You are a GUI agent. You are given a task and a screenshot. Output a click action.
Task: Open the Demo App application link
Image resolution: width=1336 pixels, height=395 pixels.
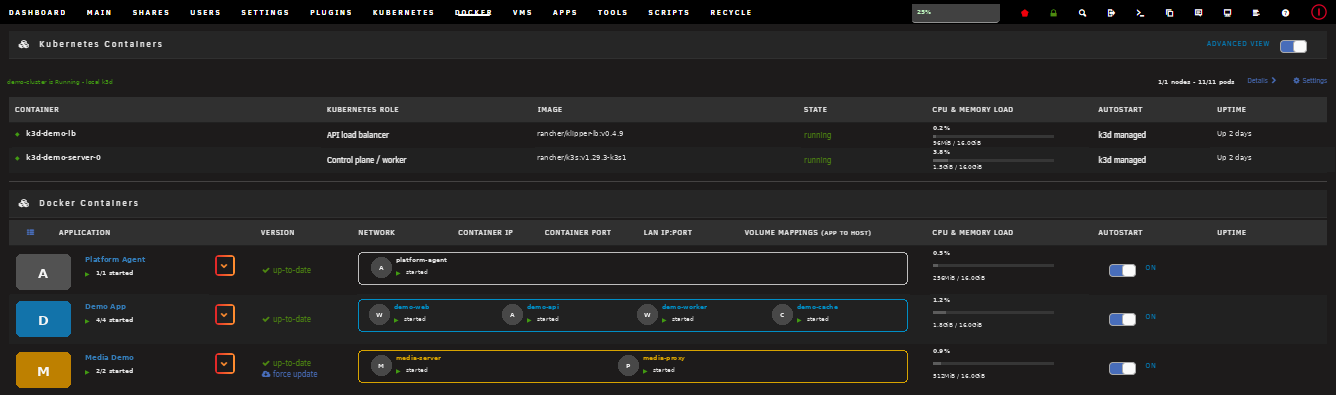click(105, 306)
